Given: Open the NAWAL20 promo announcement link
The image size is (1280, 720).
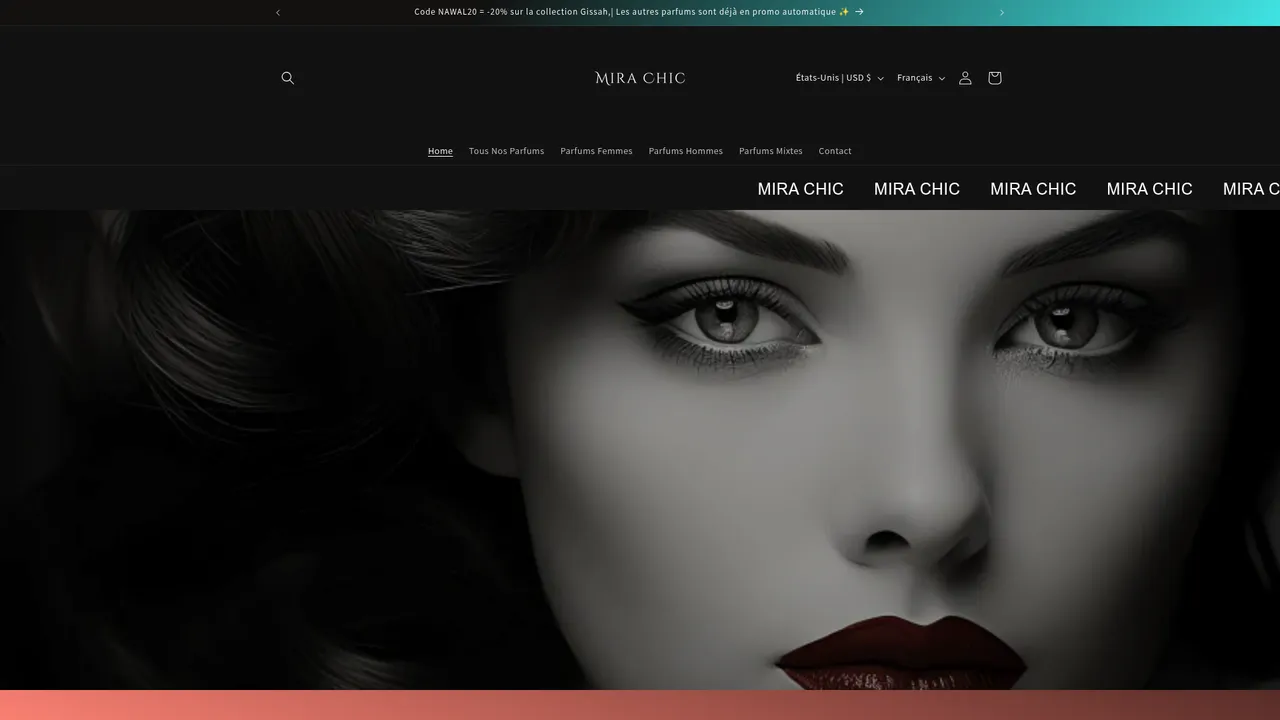Looking at the screenshot, I should point(639,12).
